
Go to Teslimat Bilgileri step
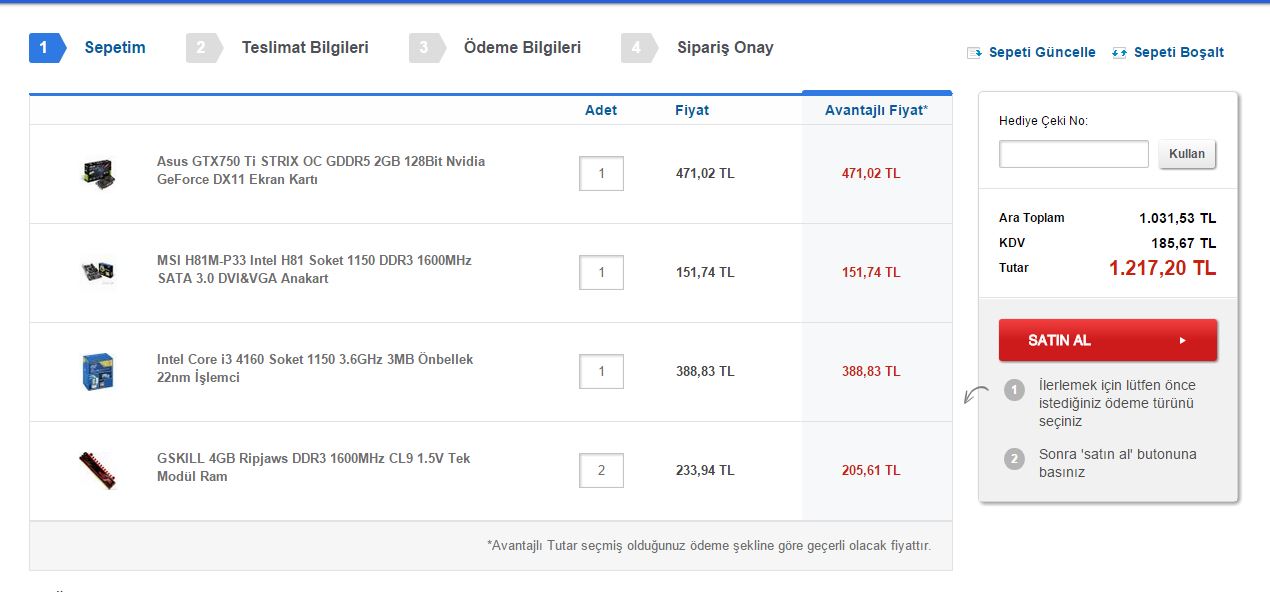pyautogui.click(x=304, y=48)
